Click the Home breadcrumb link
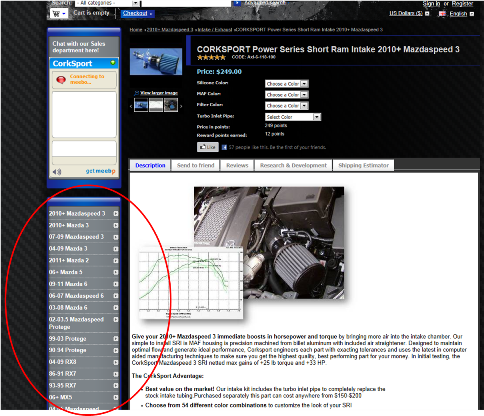Image resolution: width=484 pixels, height=416 pixels. (x=136, y=30)
